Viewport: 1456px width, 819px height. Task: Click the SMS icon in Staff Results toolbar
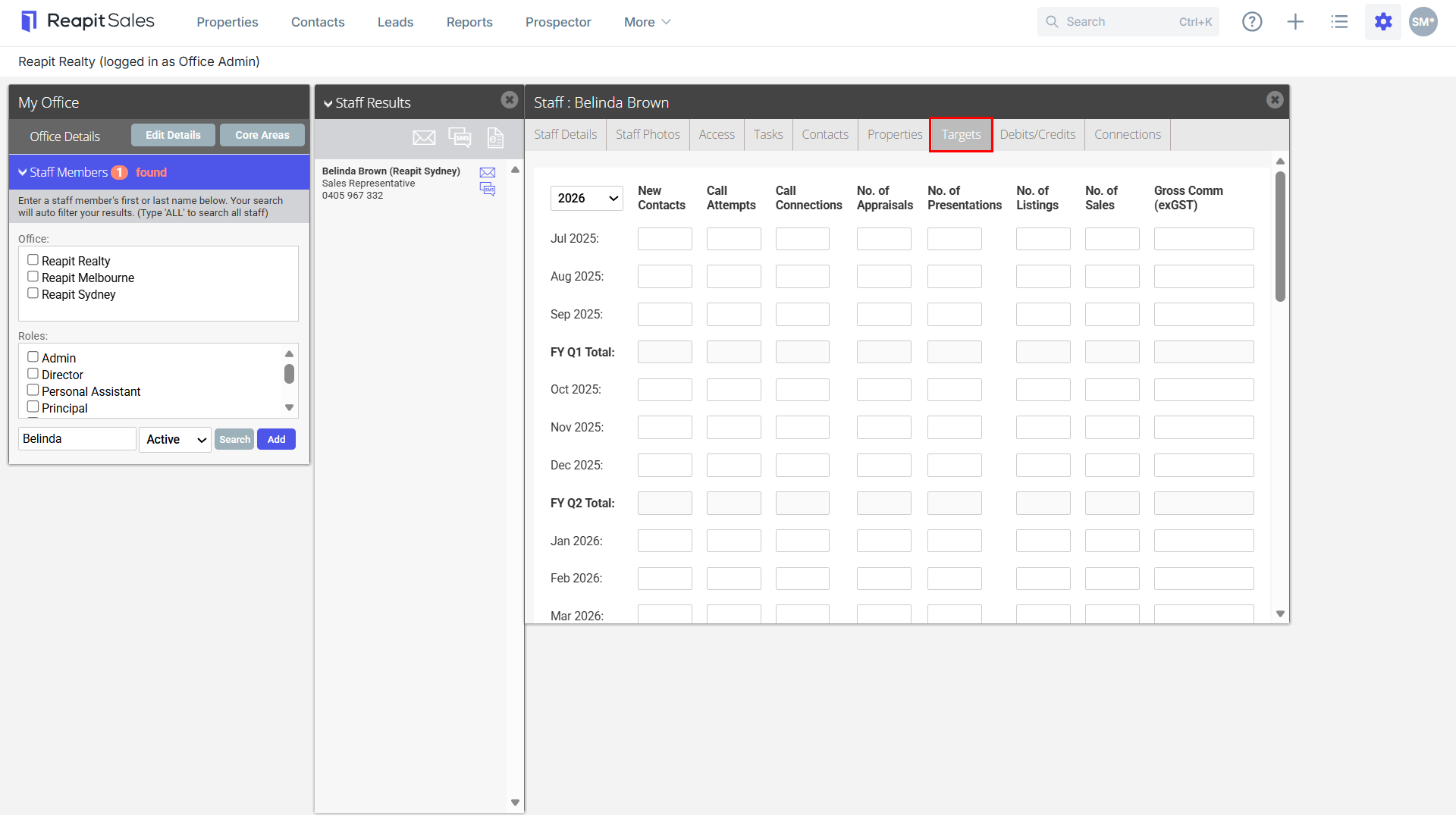tap(460, 137)
